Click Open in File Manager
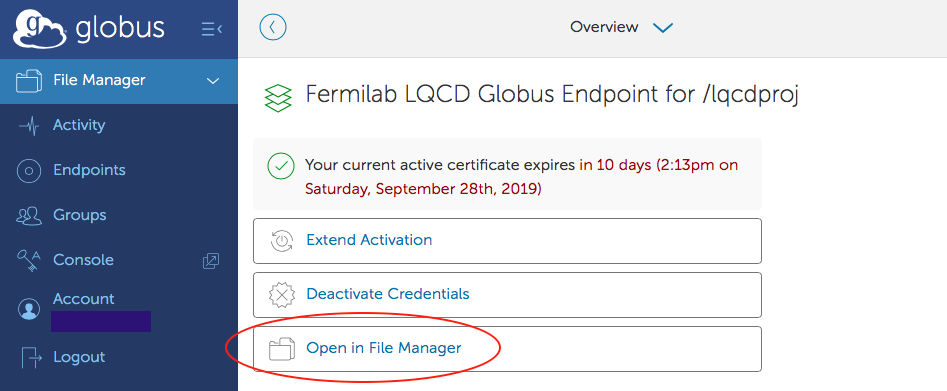This screenshot has width=947, height=391. (507, 349)
